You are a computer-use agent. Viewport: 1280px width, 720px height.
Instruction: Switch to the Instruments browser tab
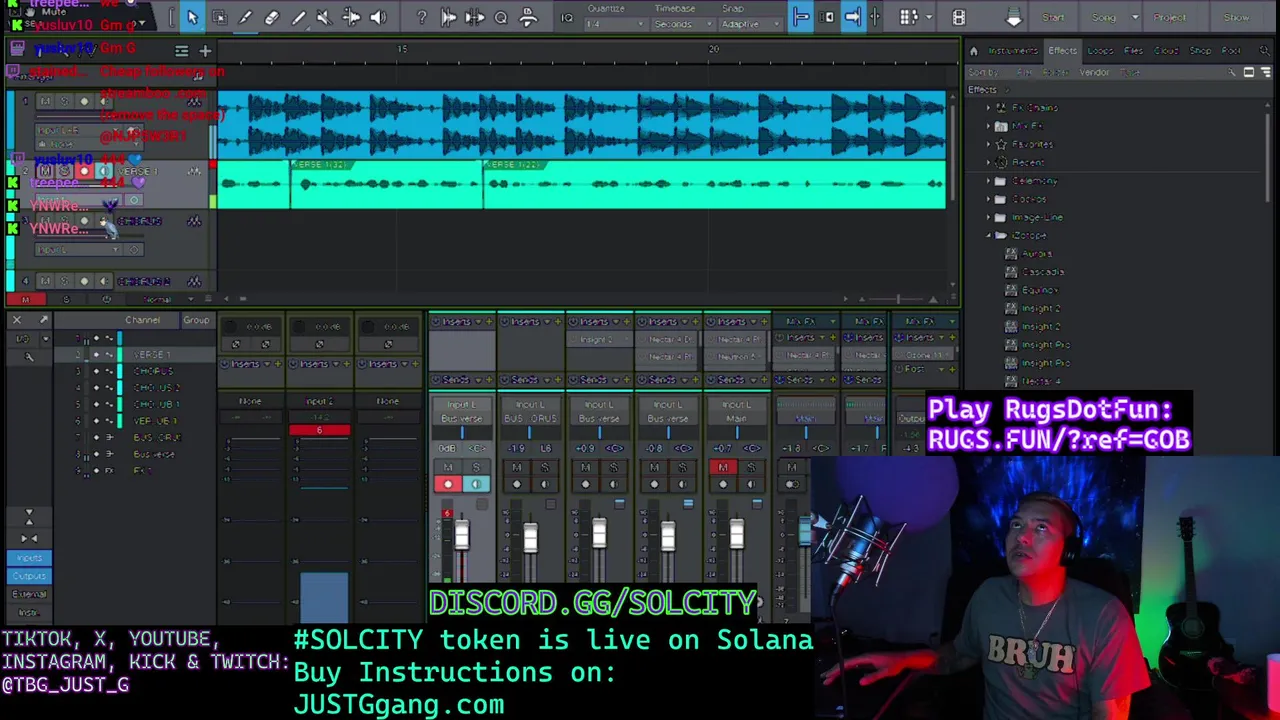pyautogui.click(x=1013, y=51)
